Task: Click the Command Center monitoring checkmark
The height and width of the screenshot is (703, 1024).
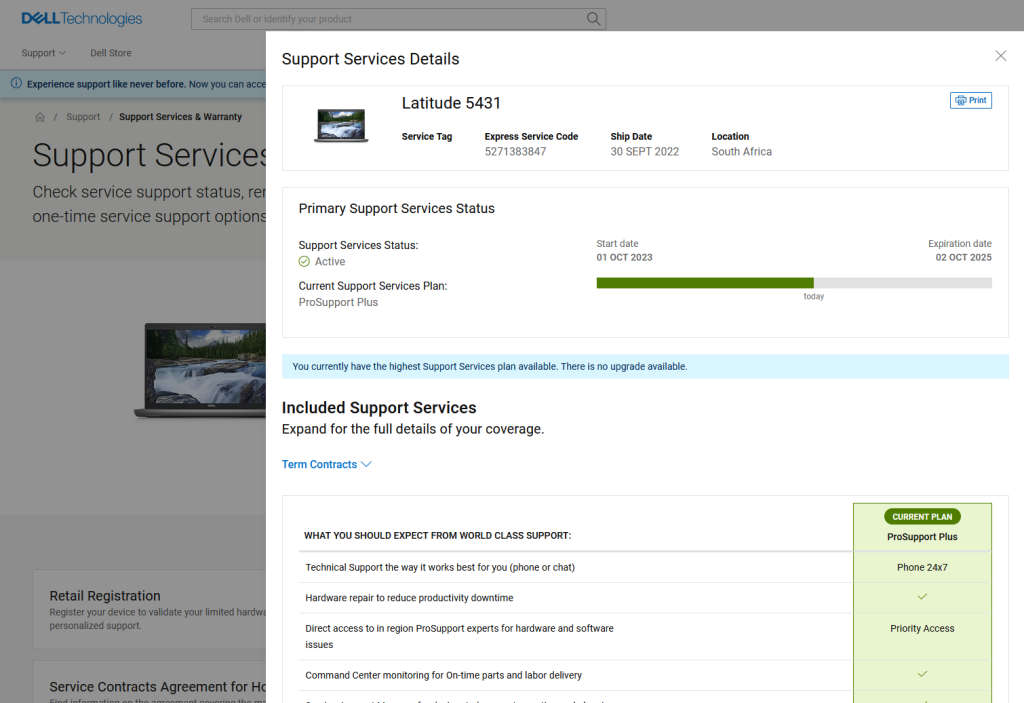Action: tap(922, 674)
